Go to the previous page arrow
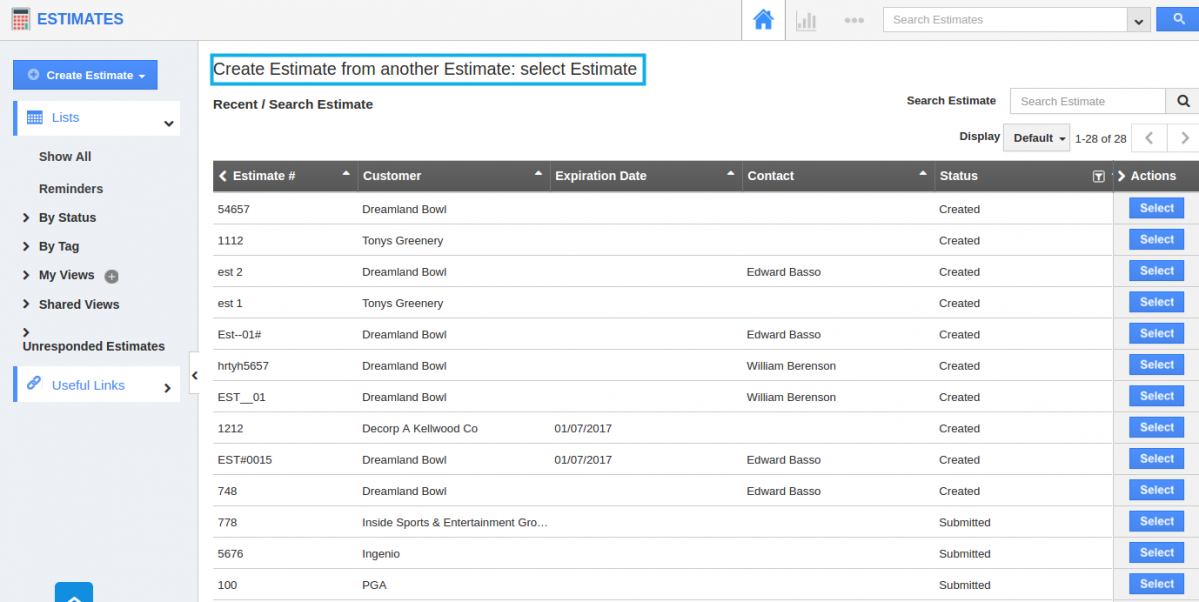 (1149, 138)
